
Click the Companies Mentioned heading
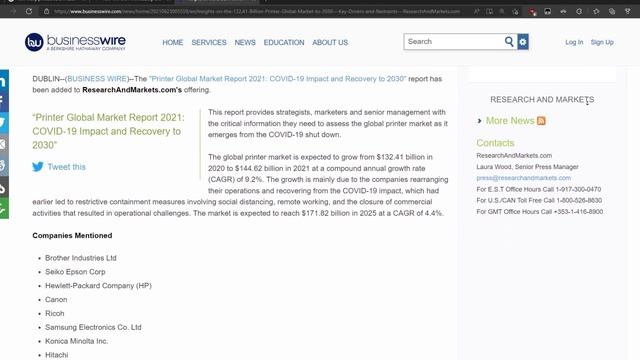72,236
